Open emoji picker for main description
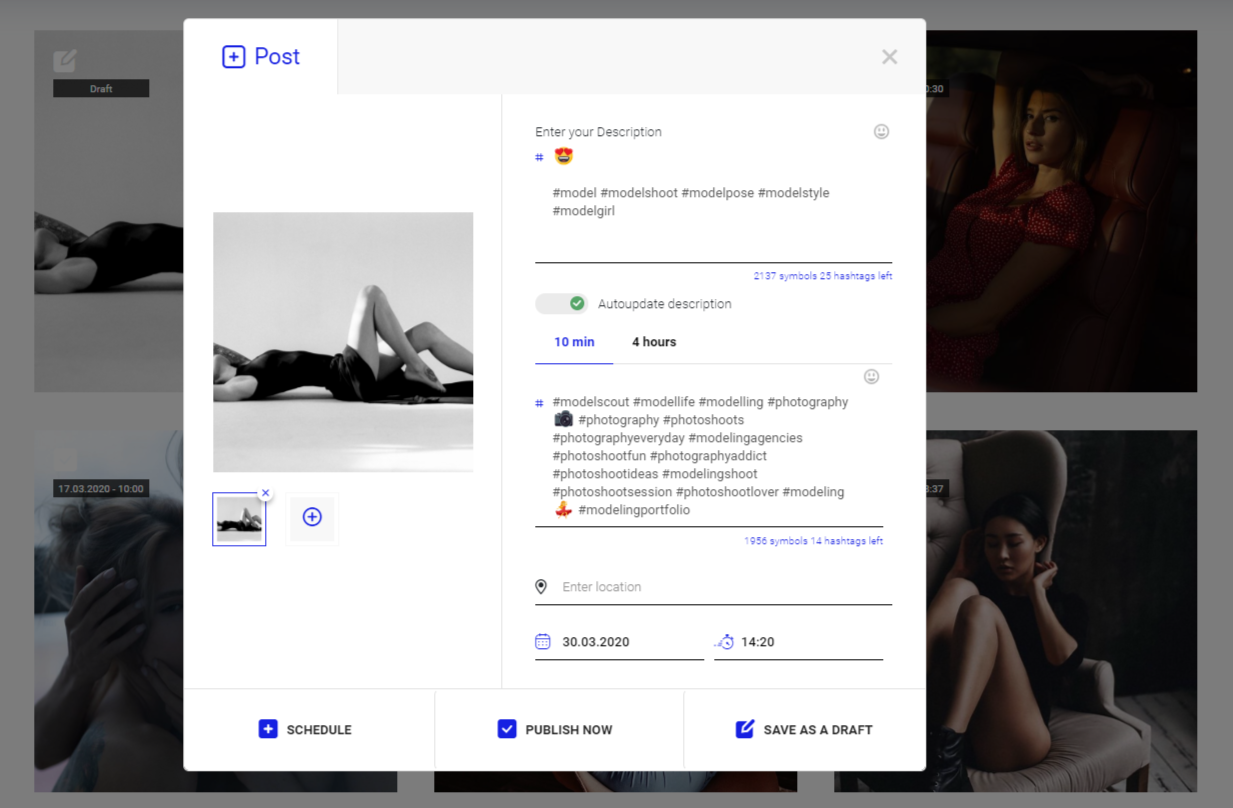This screenshot has width=1233, height=808. (881, 131)
